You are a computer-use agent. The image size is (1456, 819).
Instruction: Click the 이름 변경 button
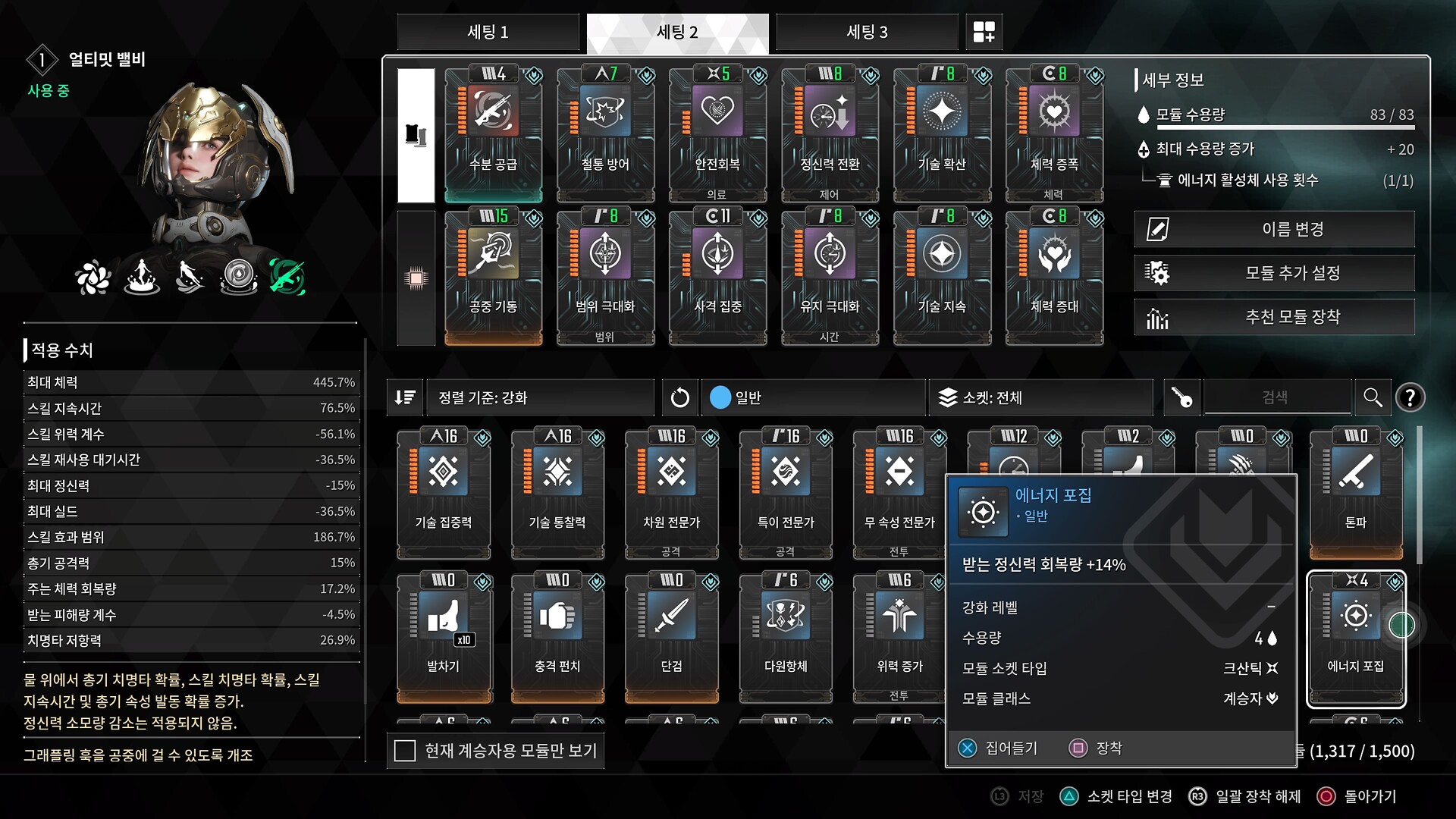coord(1274,229)
